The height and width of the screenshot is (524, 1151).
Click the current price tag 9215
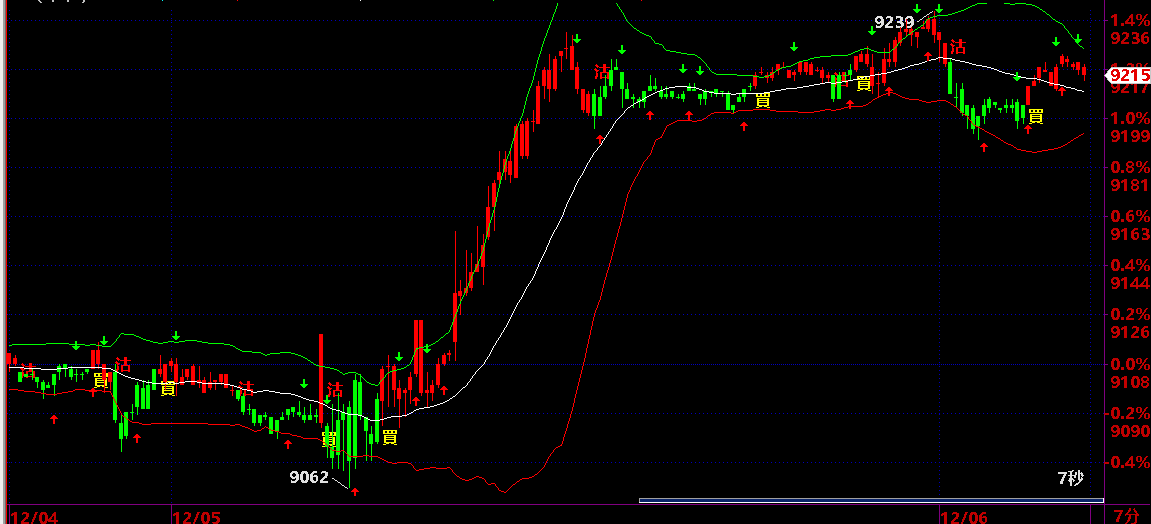pyautogui.click(x=1128, y=75)
